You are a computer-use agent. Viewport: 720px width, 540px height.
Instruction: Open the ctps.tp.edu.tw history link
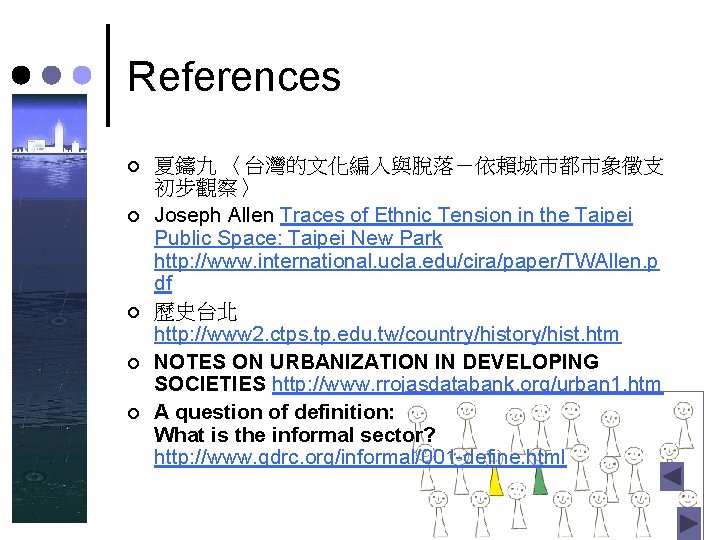click(388, 334)
